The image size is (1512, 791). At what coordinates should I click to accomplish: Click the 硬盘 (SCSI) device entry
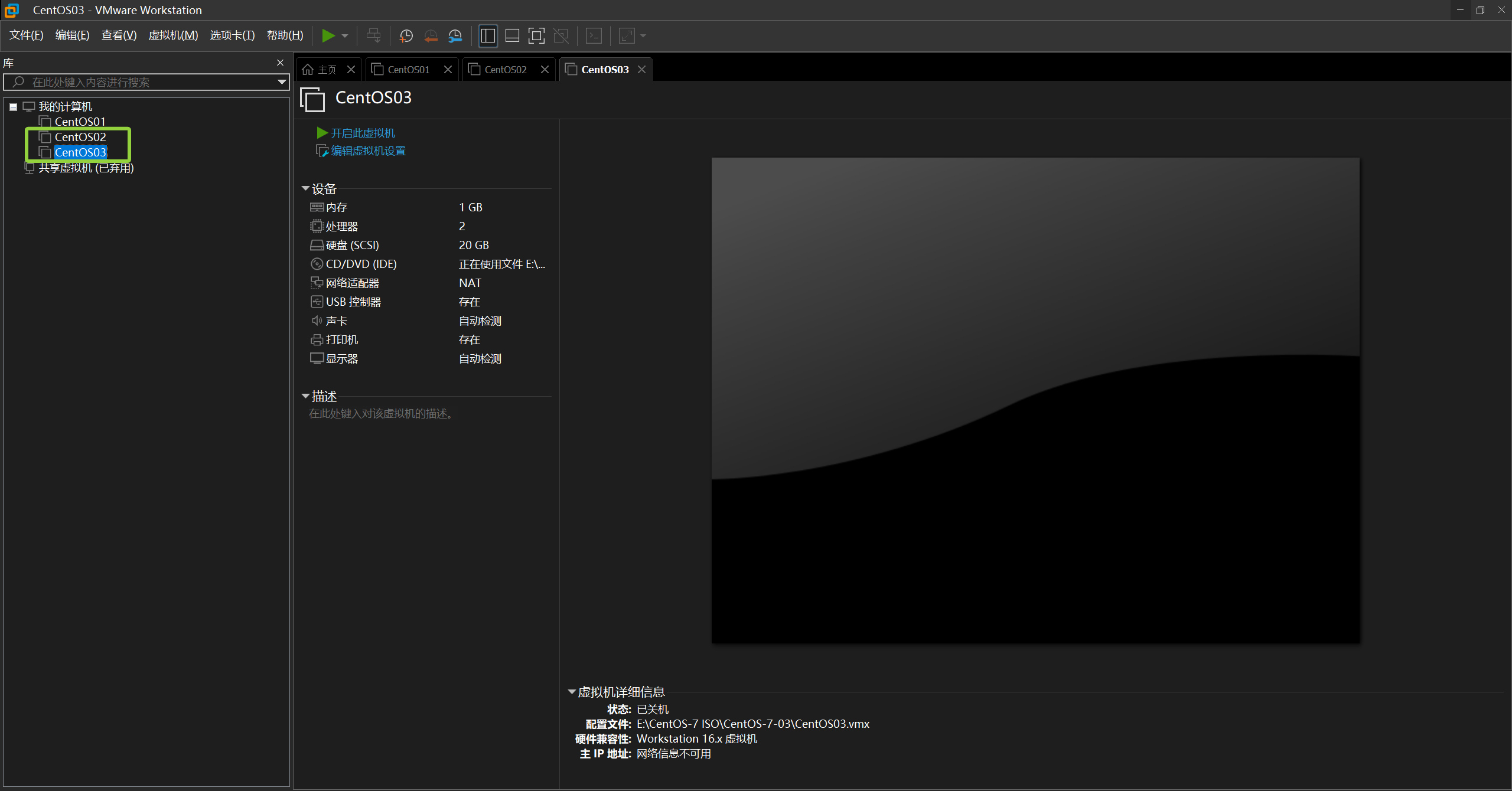click(x=352, y=245)
